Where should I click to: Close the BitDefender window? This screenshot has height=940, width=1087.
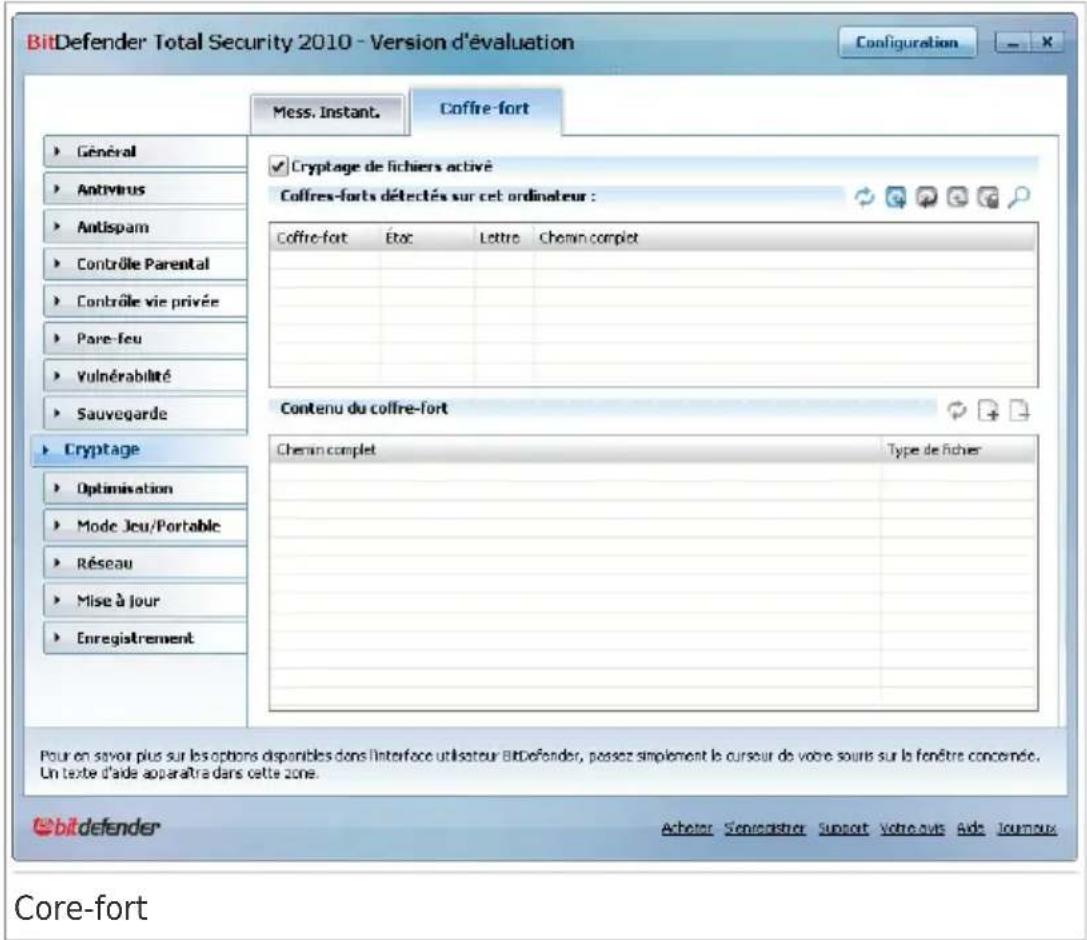point(1047,43)
